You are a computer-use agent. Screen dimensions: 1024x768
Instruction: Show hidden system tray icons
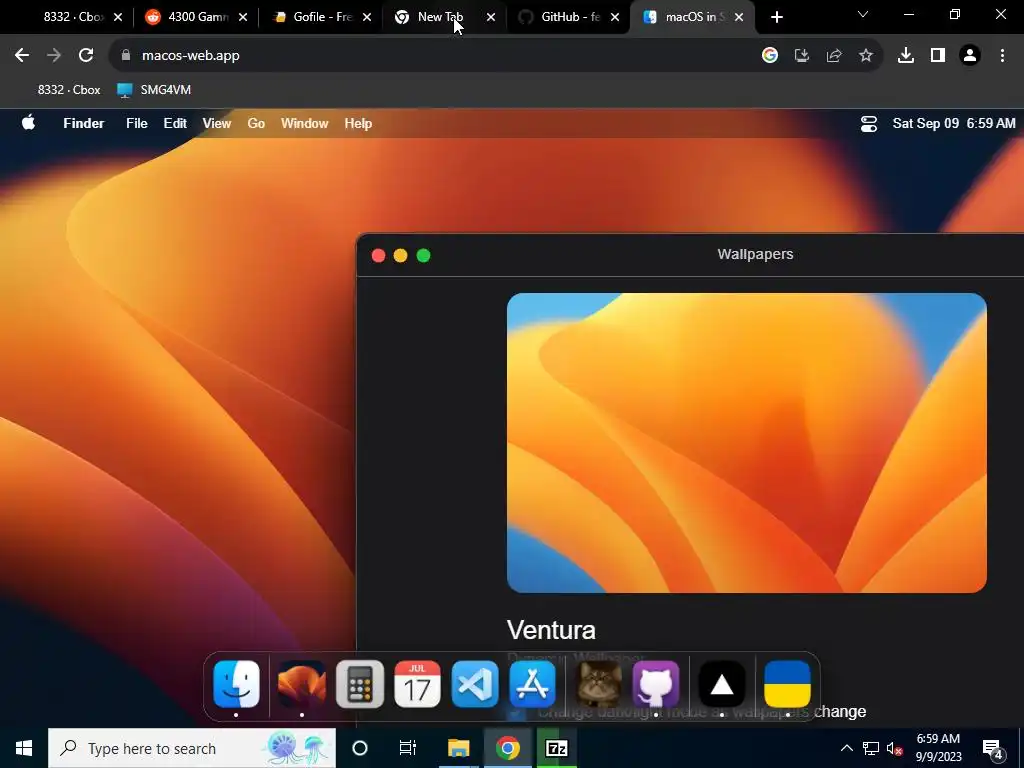coord(846,748)
